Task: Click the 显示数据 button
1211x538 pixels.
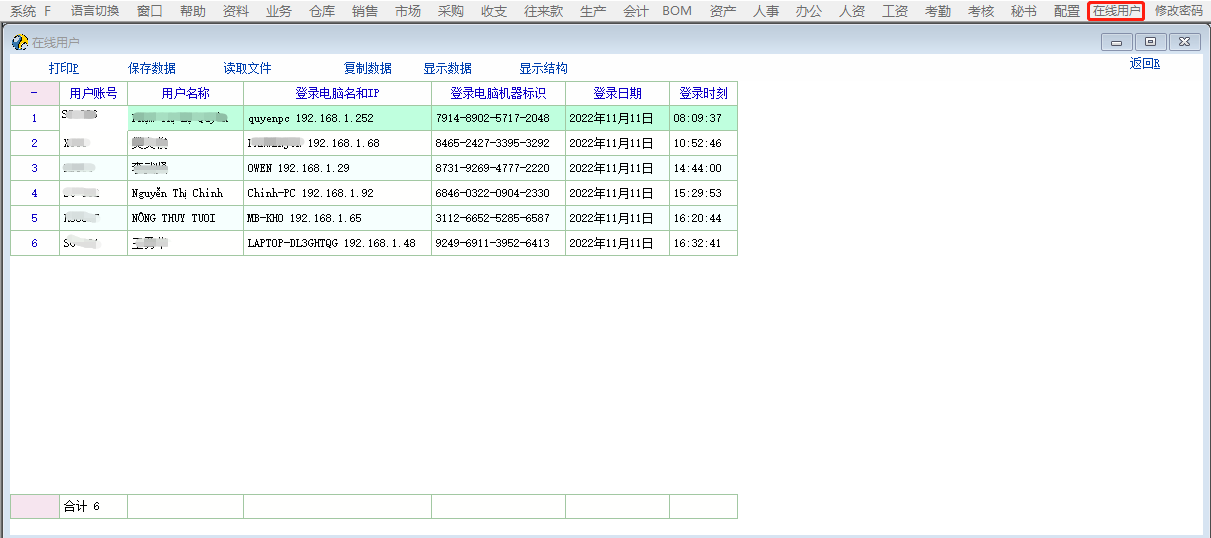Action: (x=447, y=68)
